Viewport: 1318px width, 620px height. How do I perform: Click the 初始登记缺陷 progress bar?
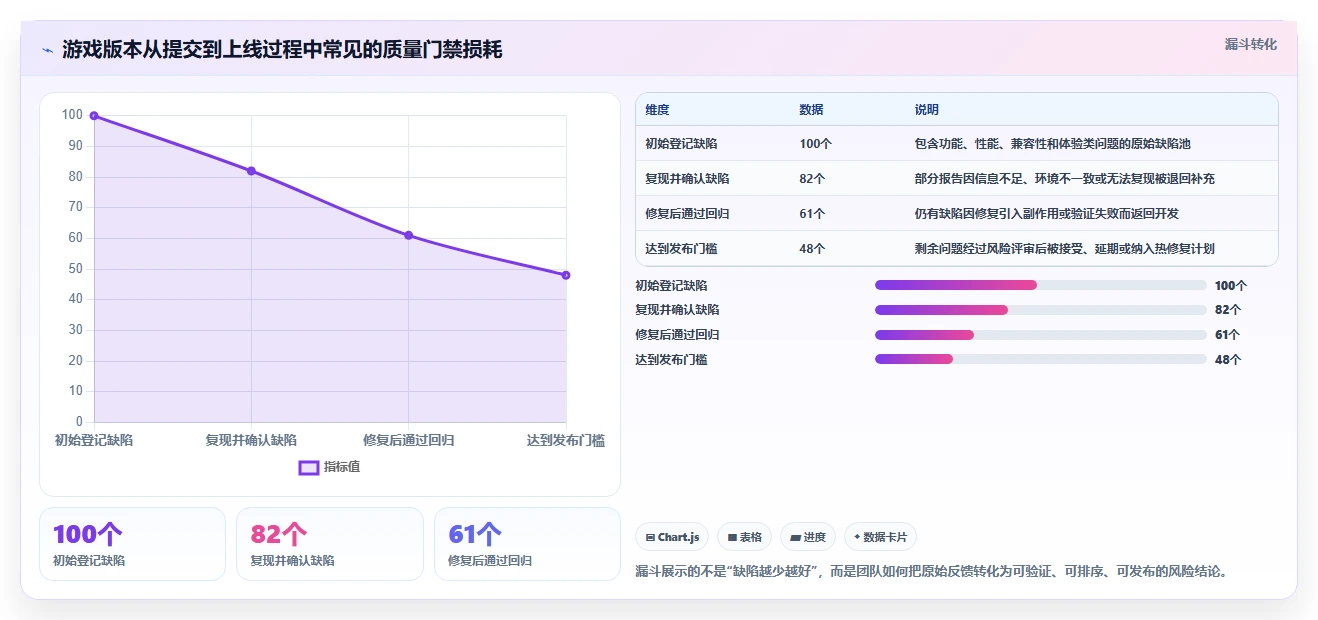[x=1041, y=285]
